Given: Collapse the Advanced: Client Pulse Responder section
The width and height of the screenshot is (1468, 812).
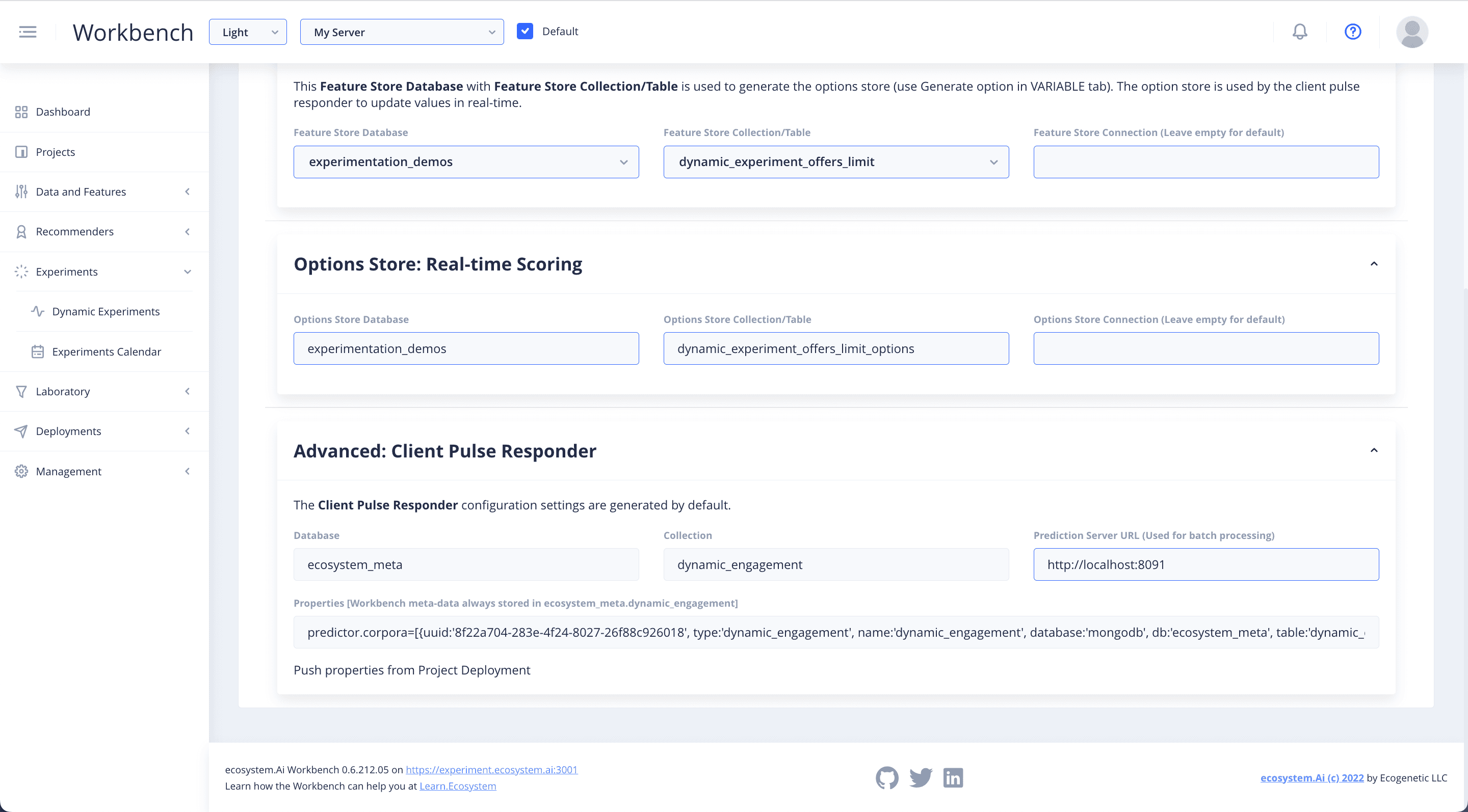Looking at the screenshot, I should [1374, 450].
